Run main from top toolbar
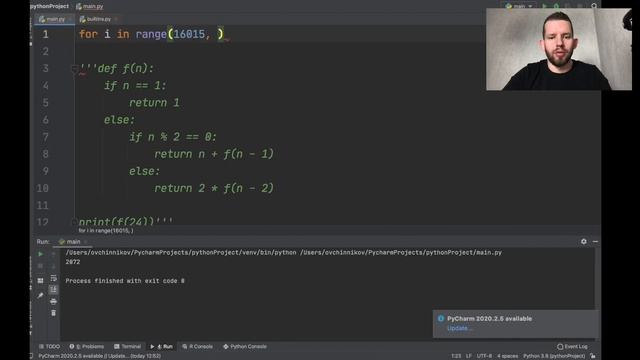The image size is (640, 360). [544, 6]
